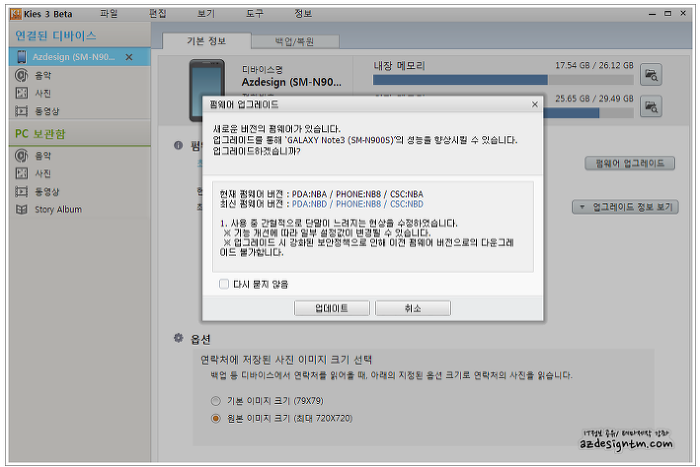700x467 pixels.
Task: Click the 연결된 디바이스 header
Action: 56,36
